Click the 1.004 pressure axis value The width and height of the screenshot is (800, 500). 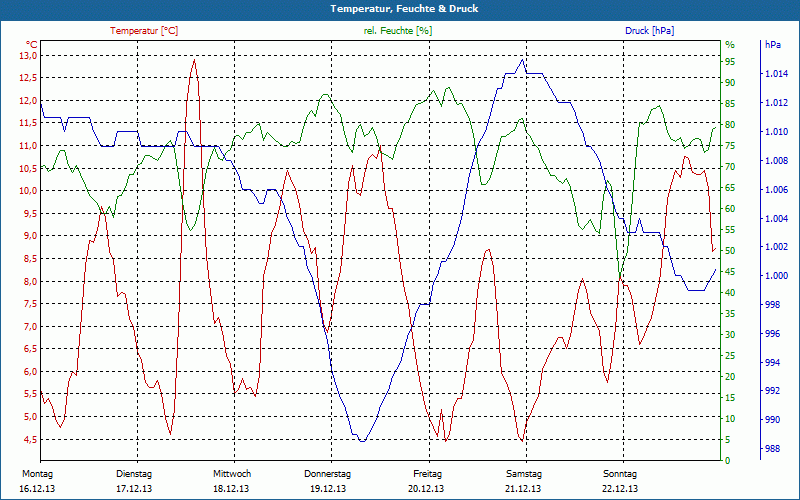click(x=777, y=218)
